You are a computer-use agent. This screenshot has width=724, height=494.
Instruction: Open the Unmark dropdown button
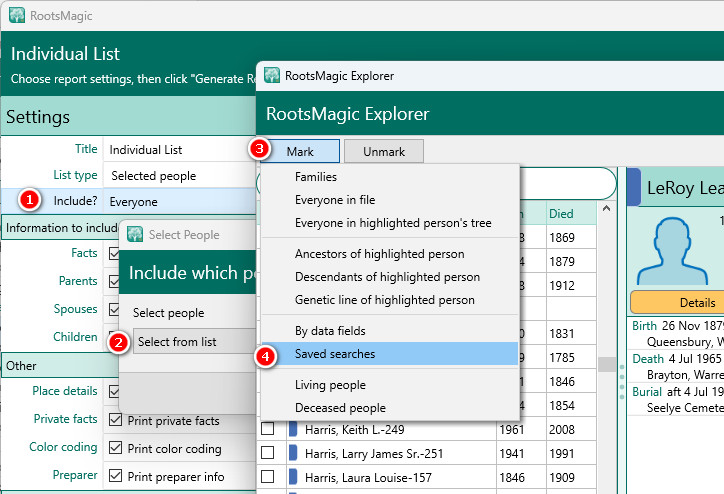click(x=384, y=151)
